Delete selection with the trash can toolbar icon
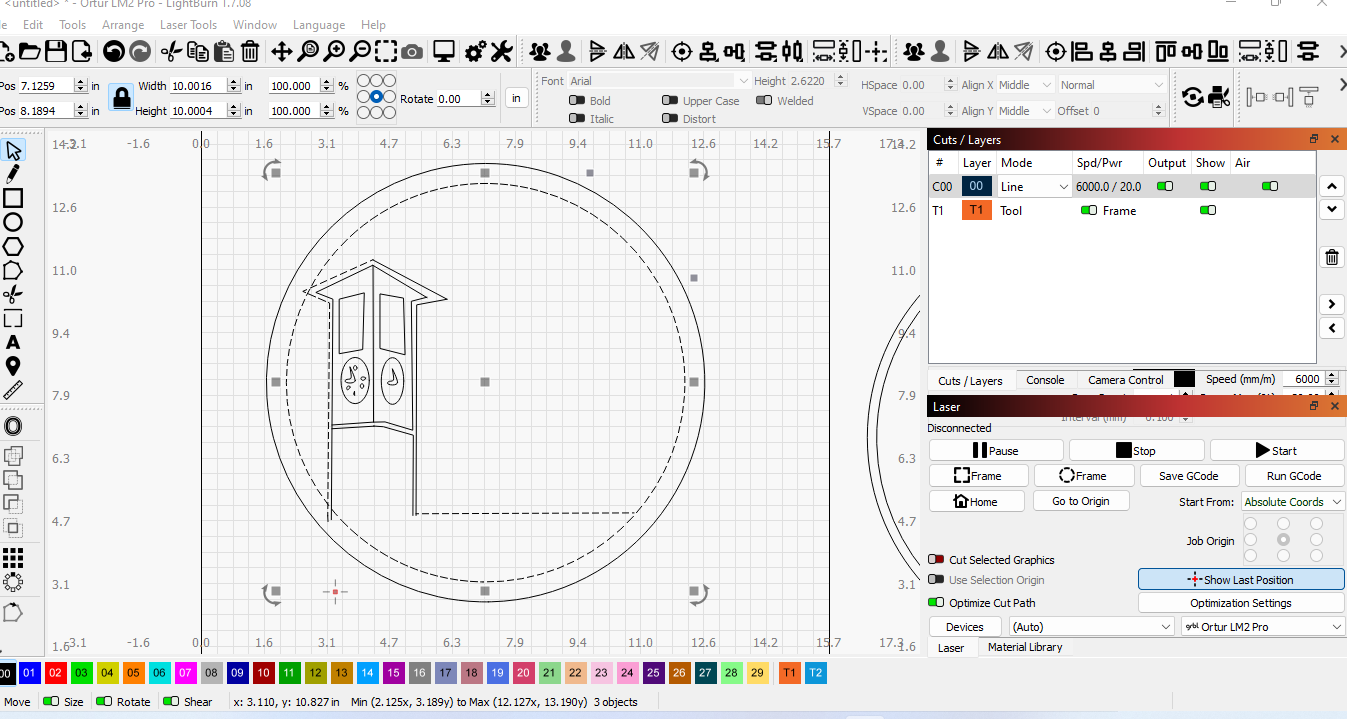The image size is (1347, 719). [250, 51]
